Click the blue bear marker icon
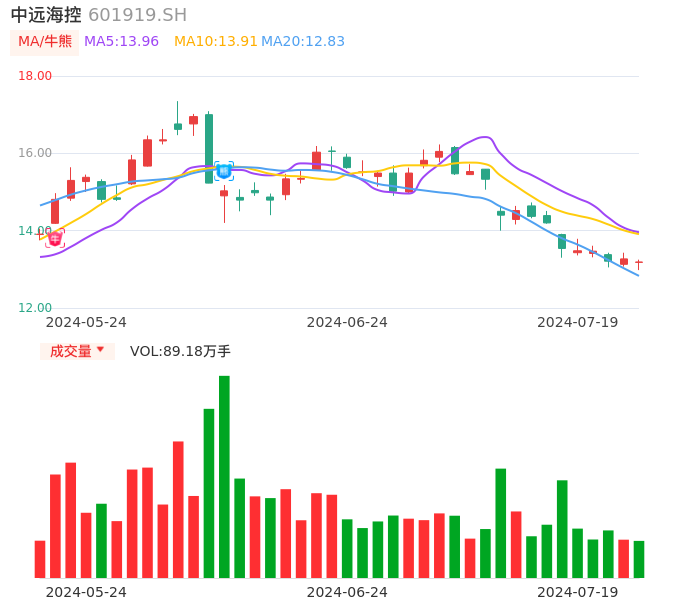The height and width of the screenshot is (606, 686). tap(224, 171)
